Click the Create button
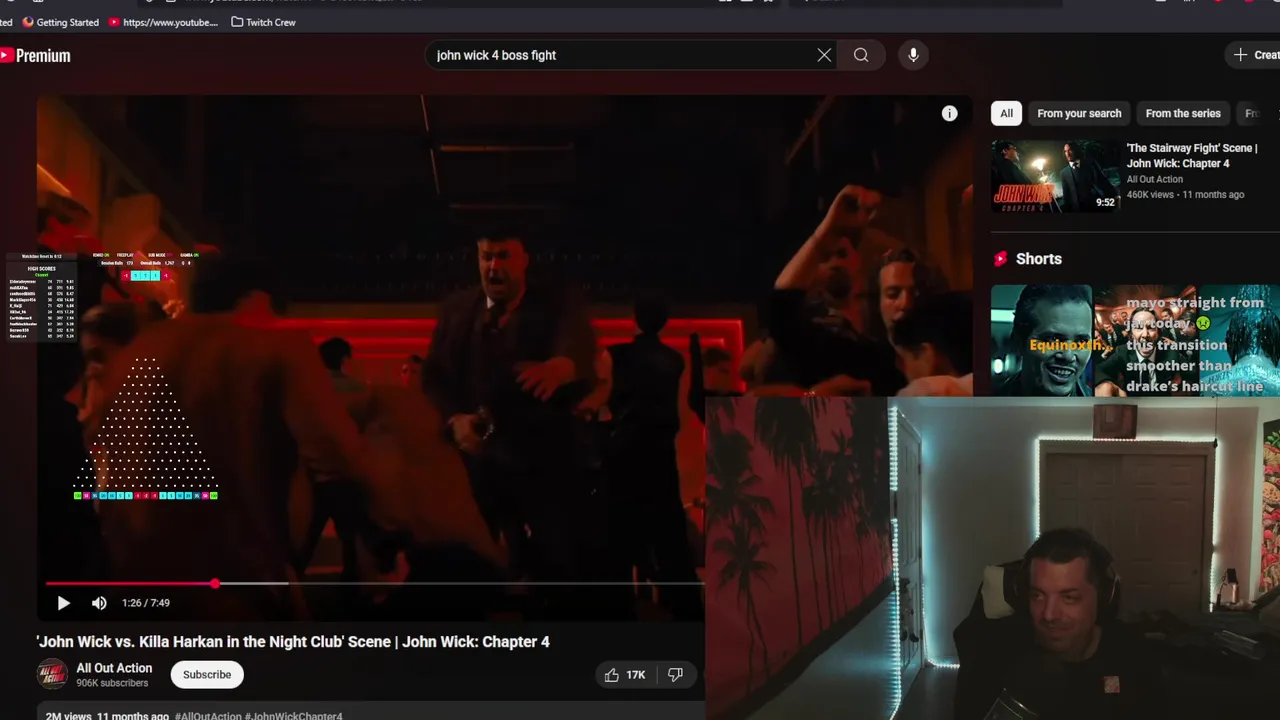 pos(1255,55)
